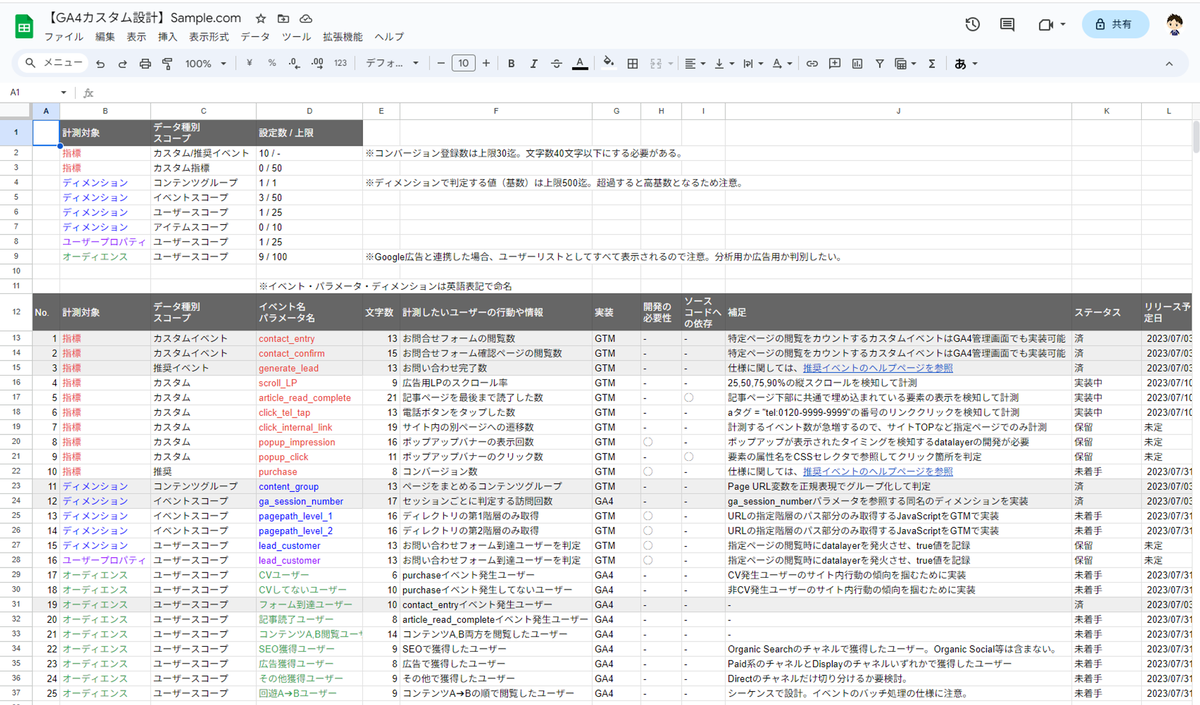
Task: Open the filter views dropdown
Action: [906, 63]
